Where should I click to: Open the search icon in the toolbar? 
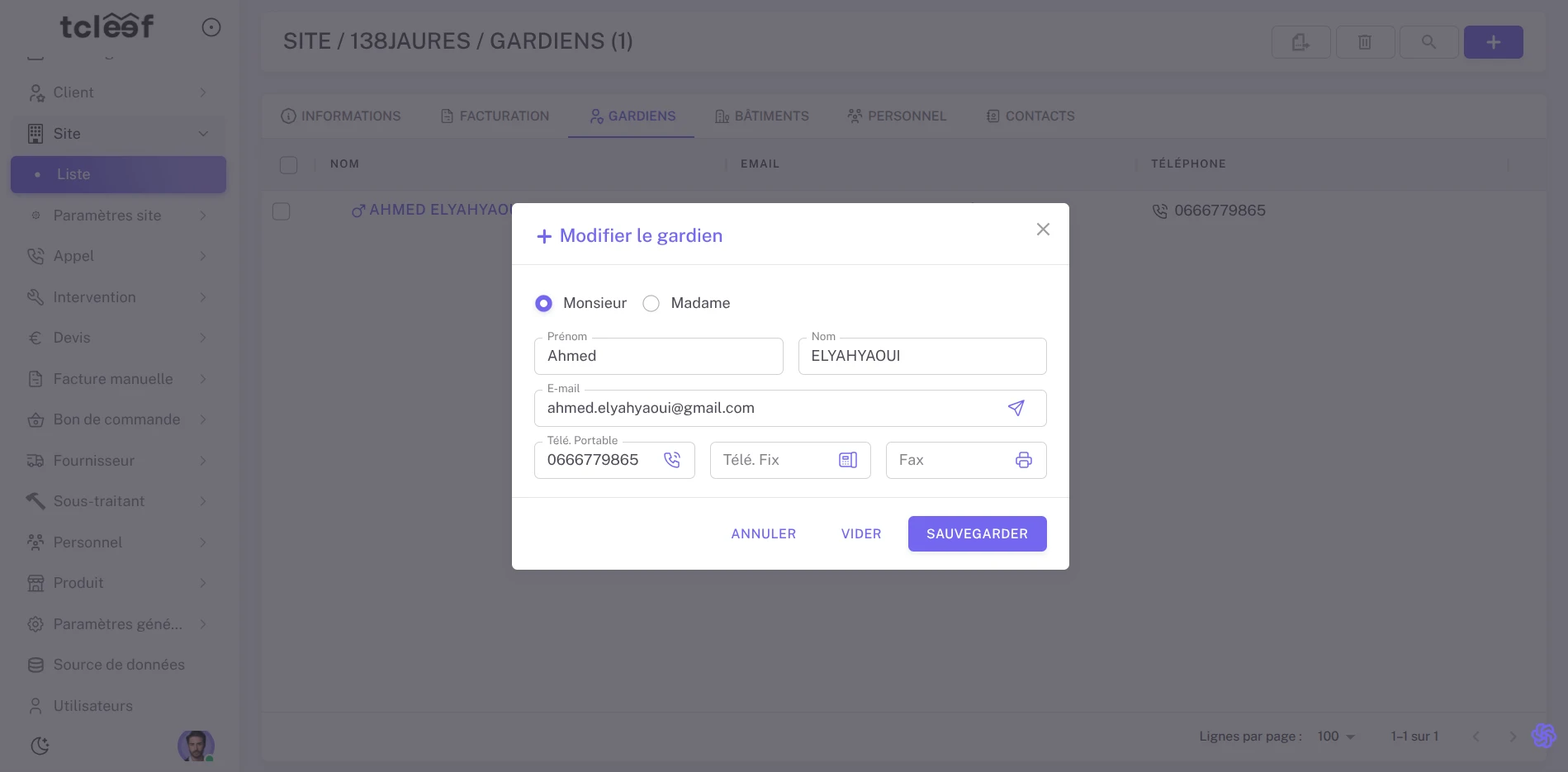click(1429, 41)
